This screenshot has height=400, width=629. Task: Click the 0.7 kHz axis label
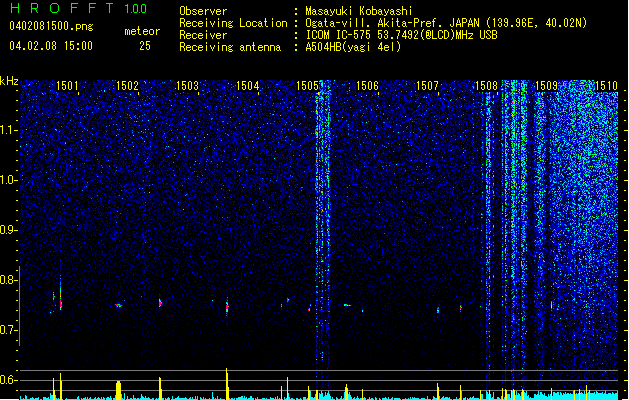[8, 330]
